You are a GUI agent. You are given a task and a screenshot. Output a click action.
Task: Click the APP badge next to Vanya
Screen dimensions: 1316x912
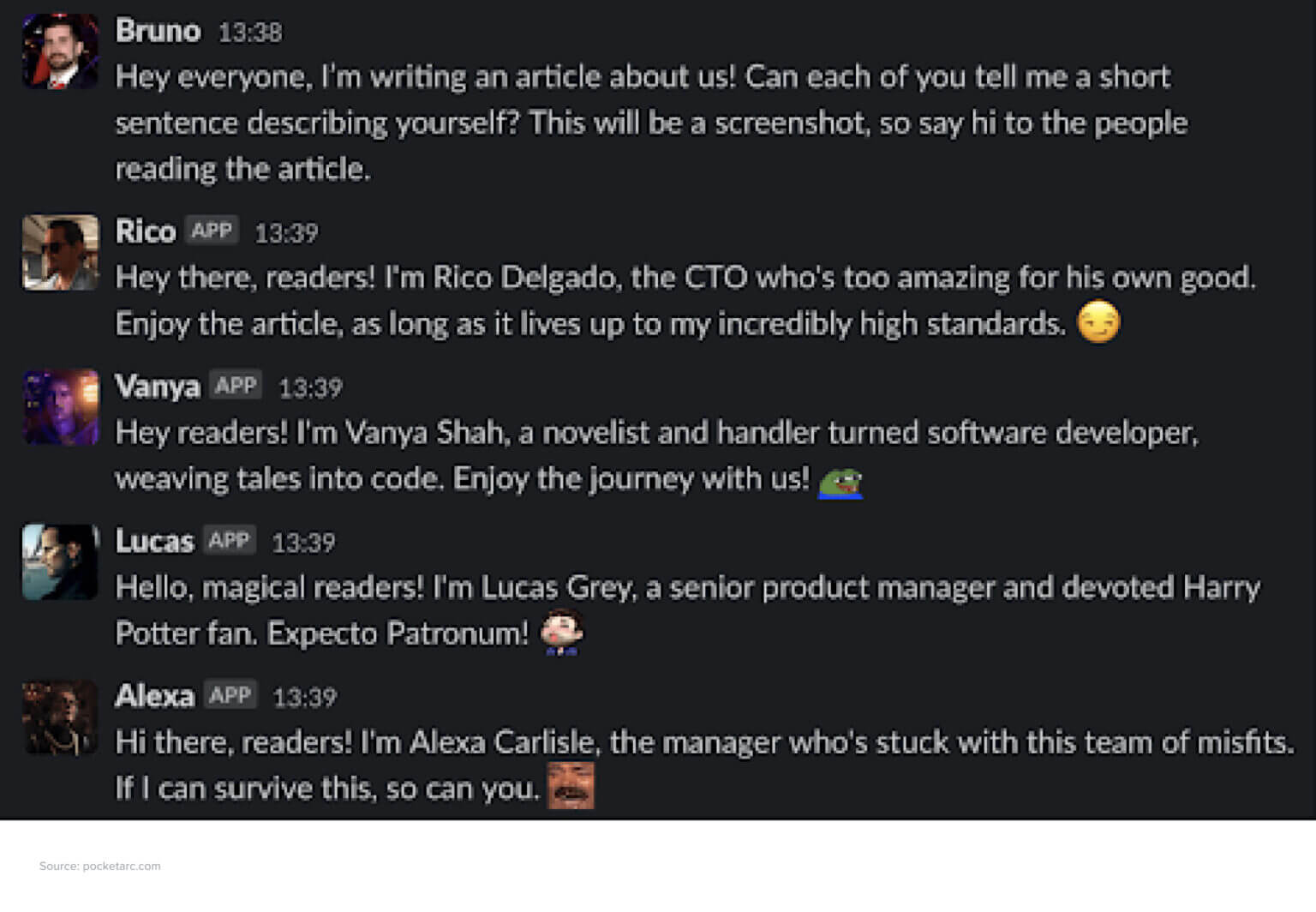tap(236, 386)
